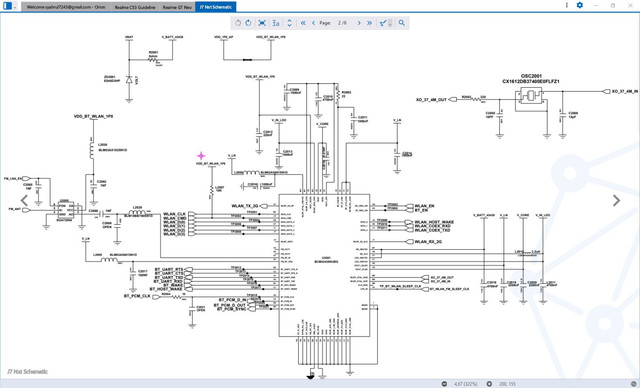Viewport: 640px width, 388px height.
Task: Open the vertical dots more menu
Action: point(567,5)
